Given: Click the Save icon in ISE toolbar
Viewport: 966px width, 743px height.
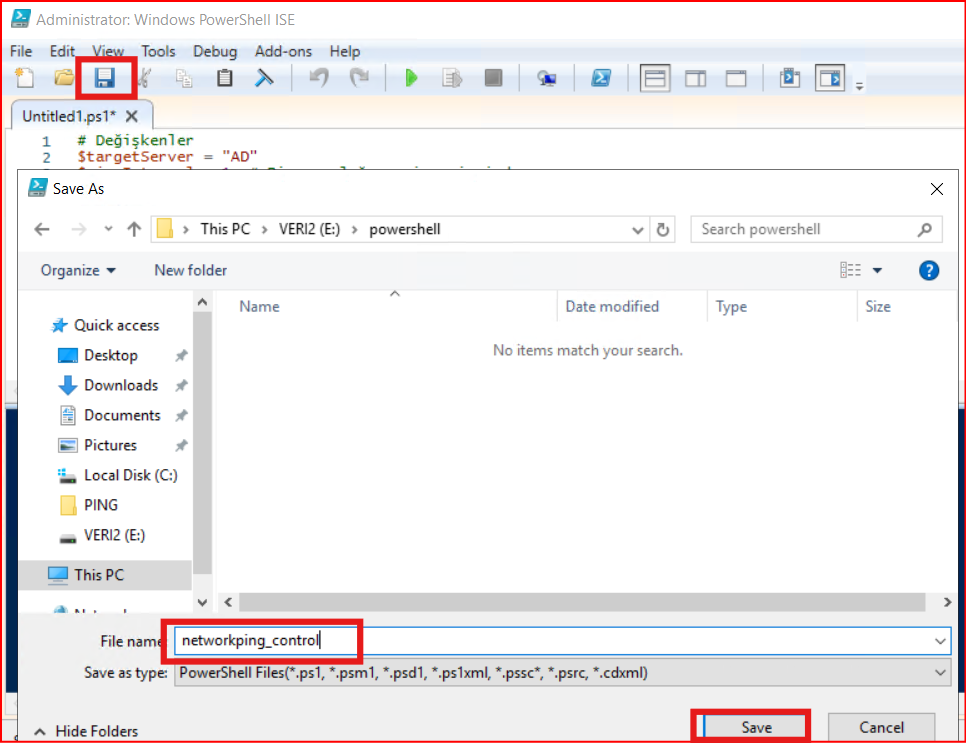Looking at the screenshot, I should coord(104,78).
